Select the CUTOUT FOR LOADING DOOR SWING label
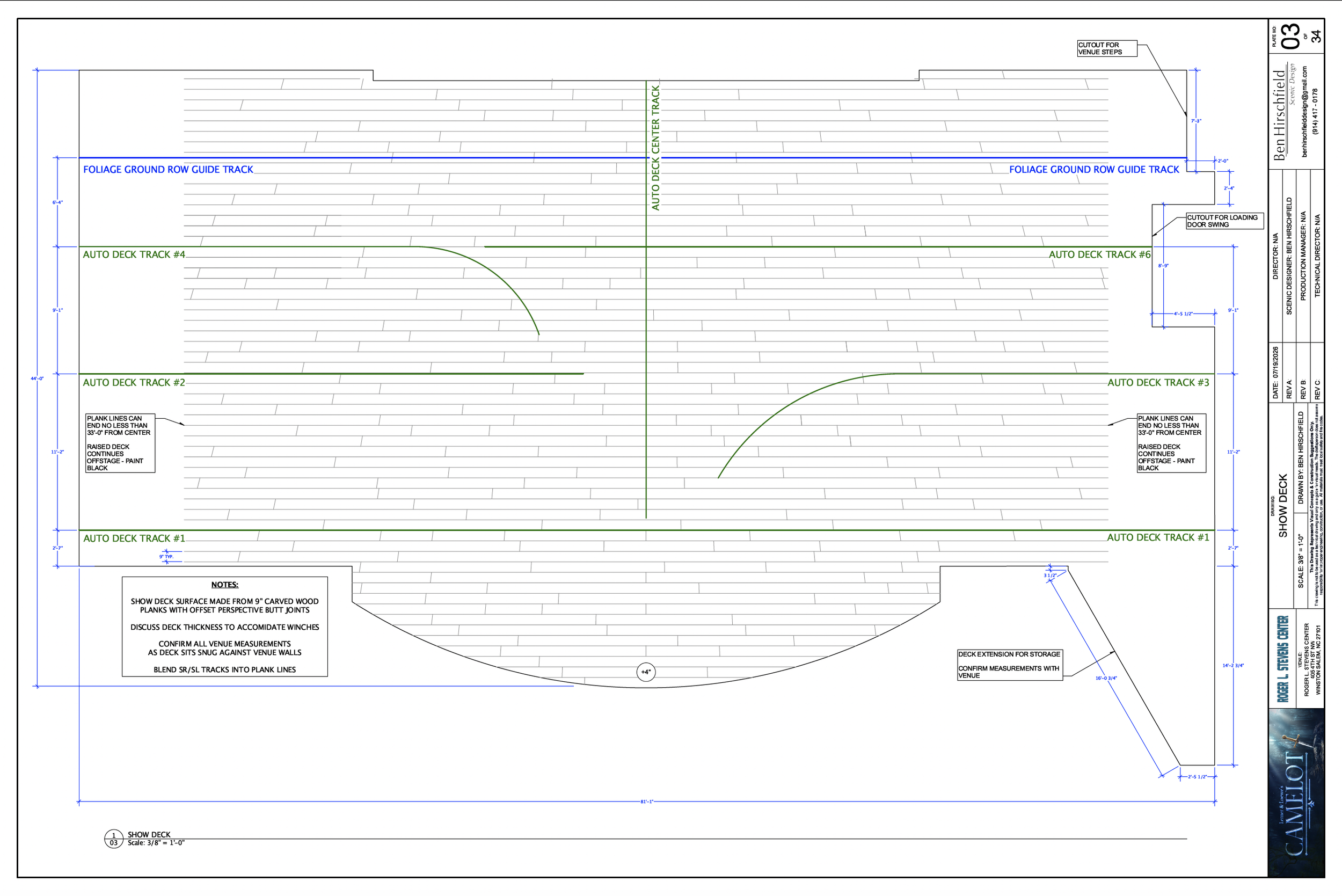This screenshot has width=1342, height=896. 1224,221
